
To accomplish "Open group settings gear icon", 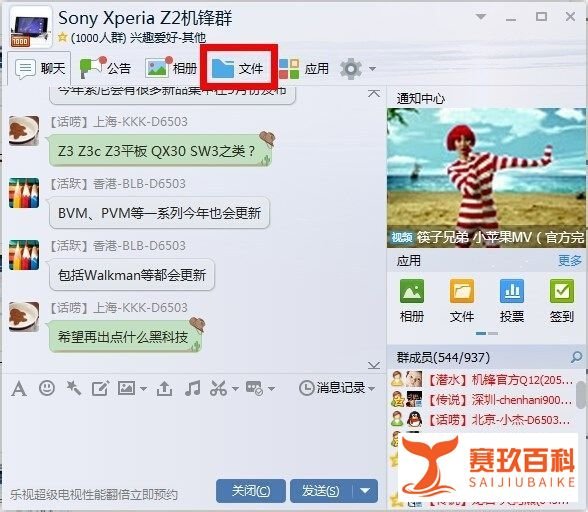I will (351, 69).
